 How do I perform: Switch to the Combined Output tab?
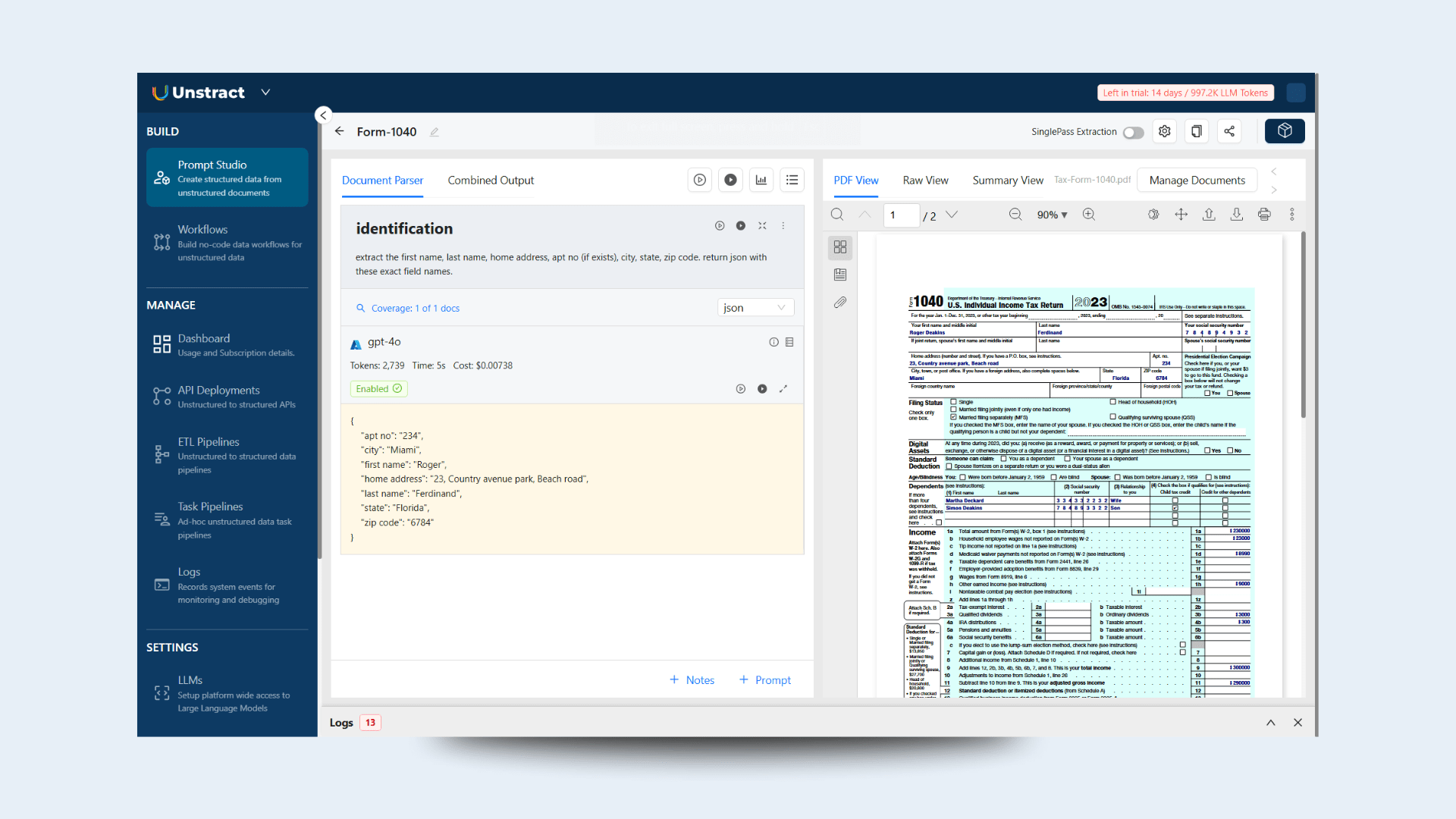click(x=490, y=180)
